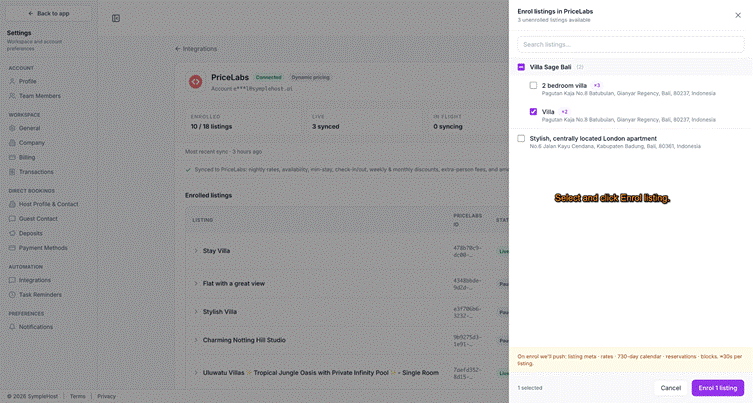Go back to Integrations via arrow link
This screenshot has width=753, height=403.
(x=196, y=49)
